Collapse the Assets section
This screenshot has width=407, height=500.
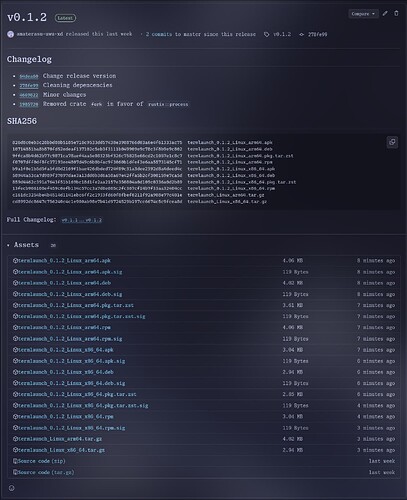click(23, 245)
